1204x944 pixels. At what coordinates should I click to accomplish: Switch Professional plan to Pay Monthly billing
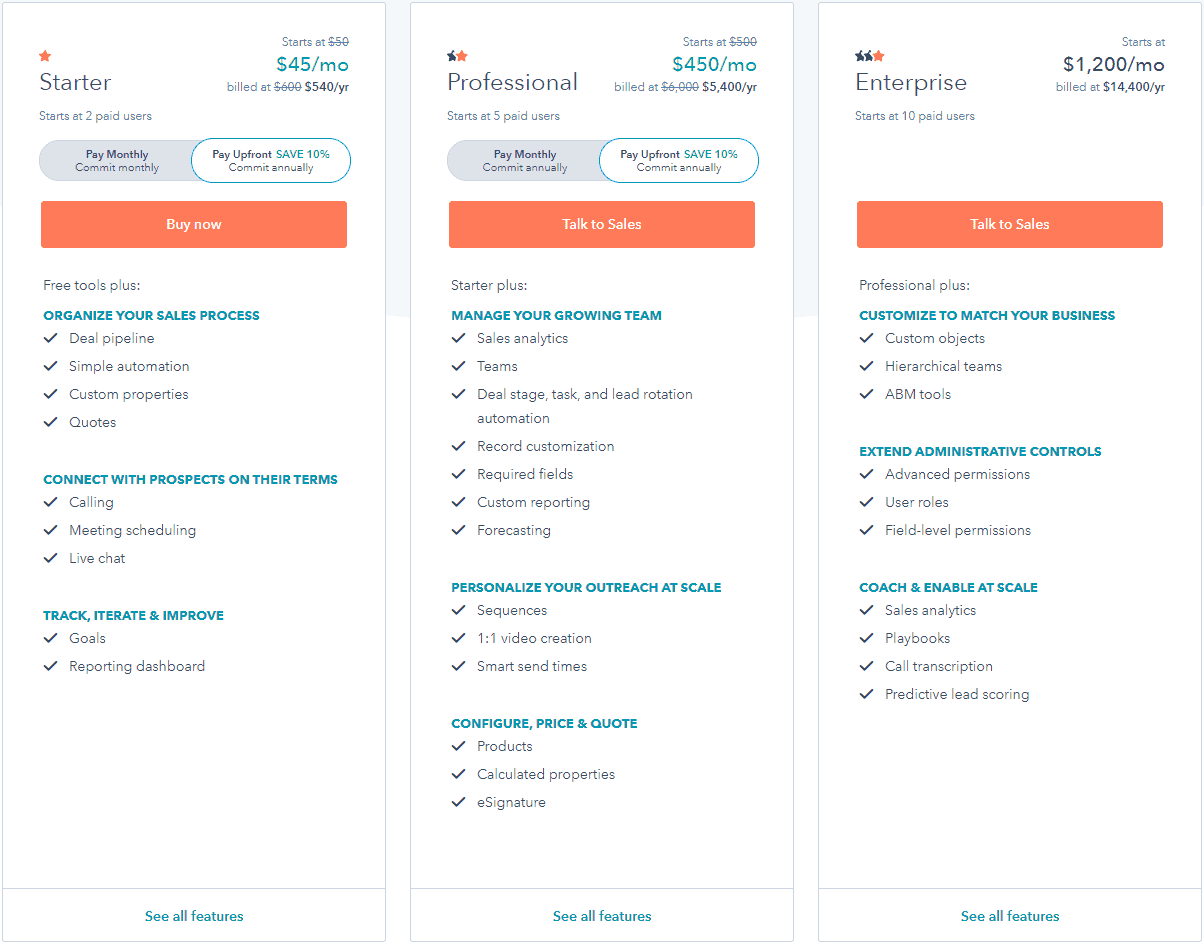[525, 160]
